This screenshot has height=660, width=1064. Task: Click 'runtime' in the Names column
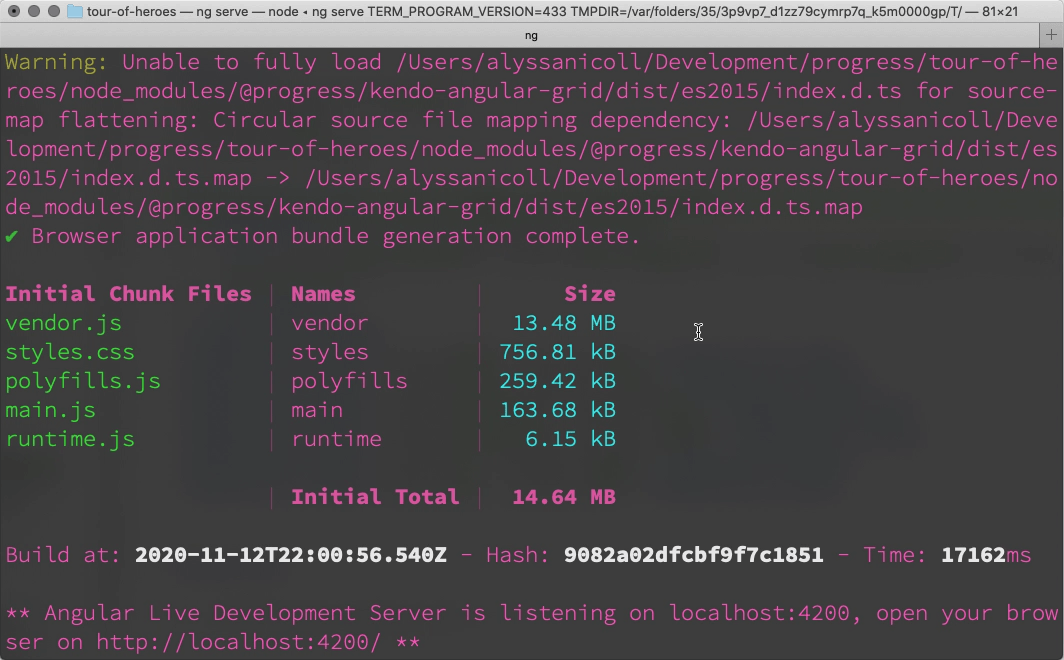pyautogui.click(x=337, y=440)
